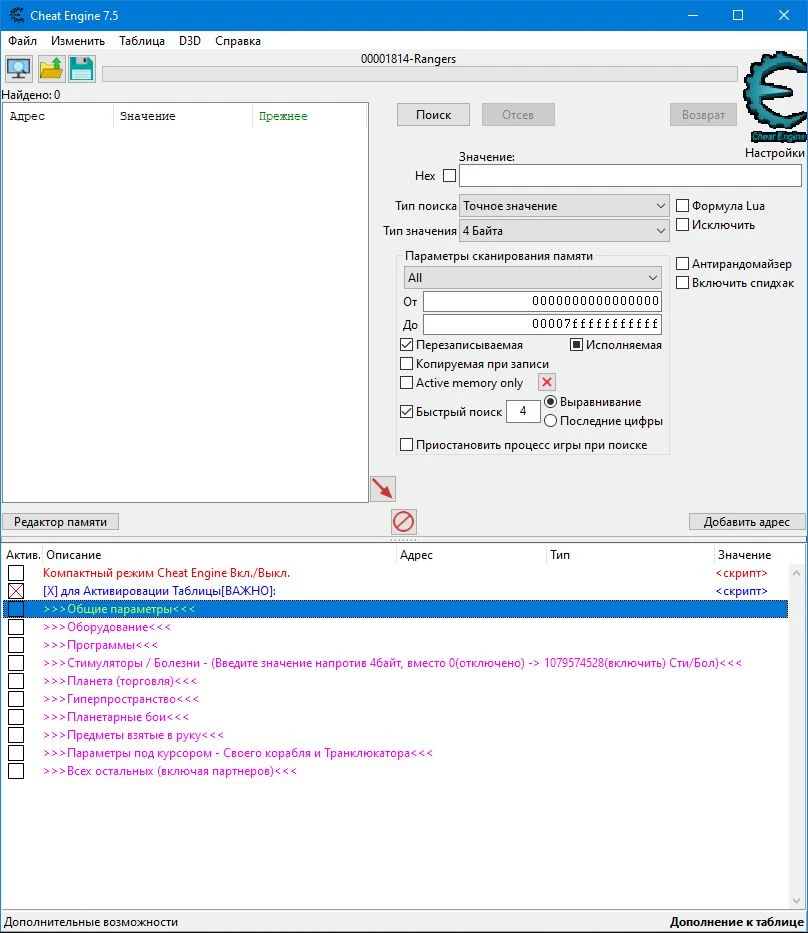Click fast scan alignment value field
The height and width of the screenshot is (933, 808).
coord(523,411)
